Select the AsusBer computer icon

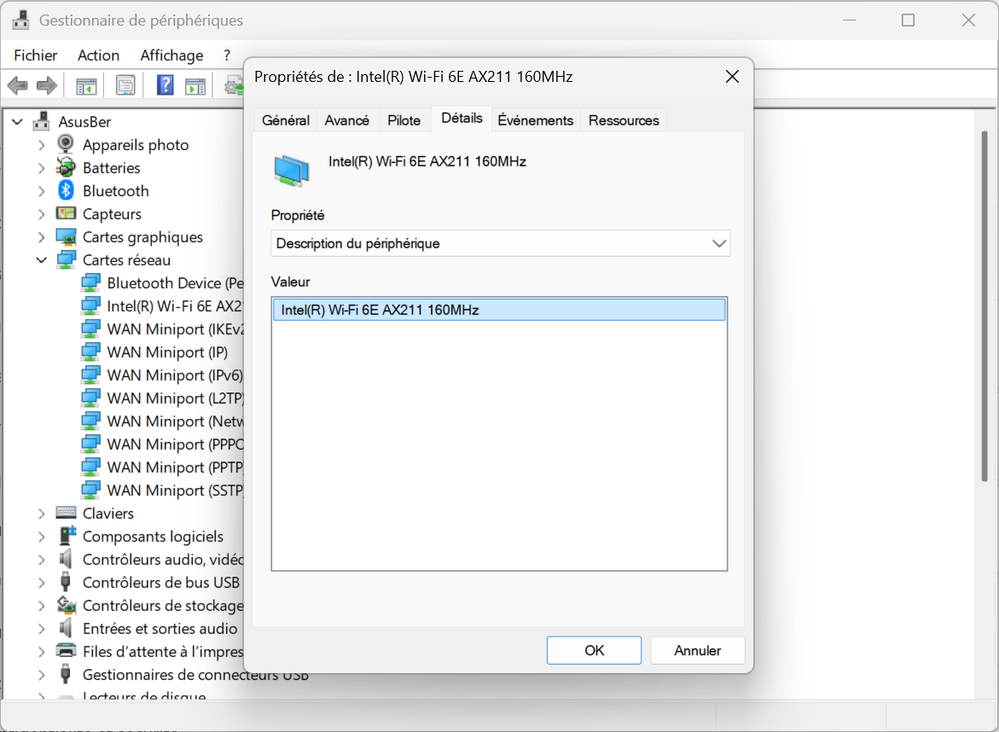42,121
